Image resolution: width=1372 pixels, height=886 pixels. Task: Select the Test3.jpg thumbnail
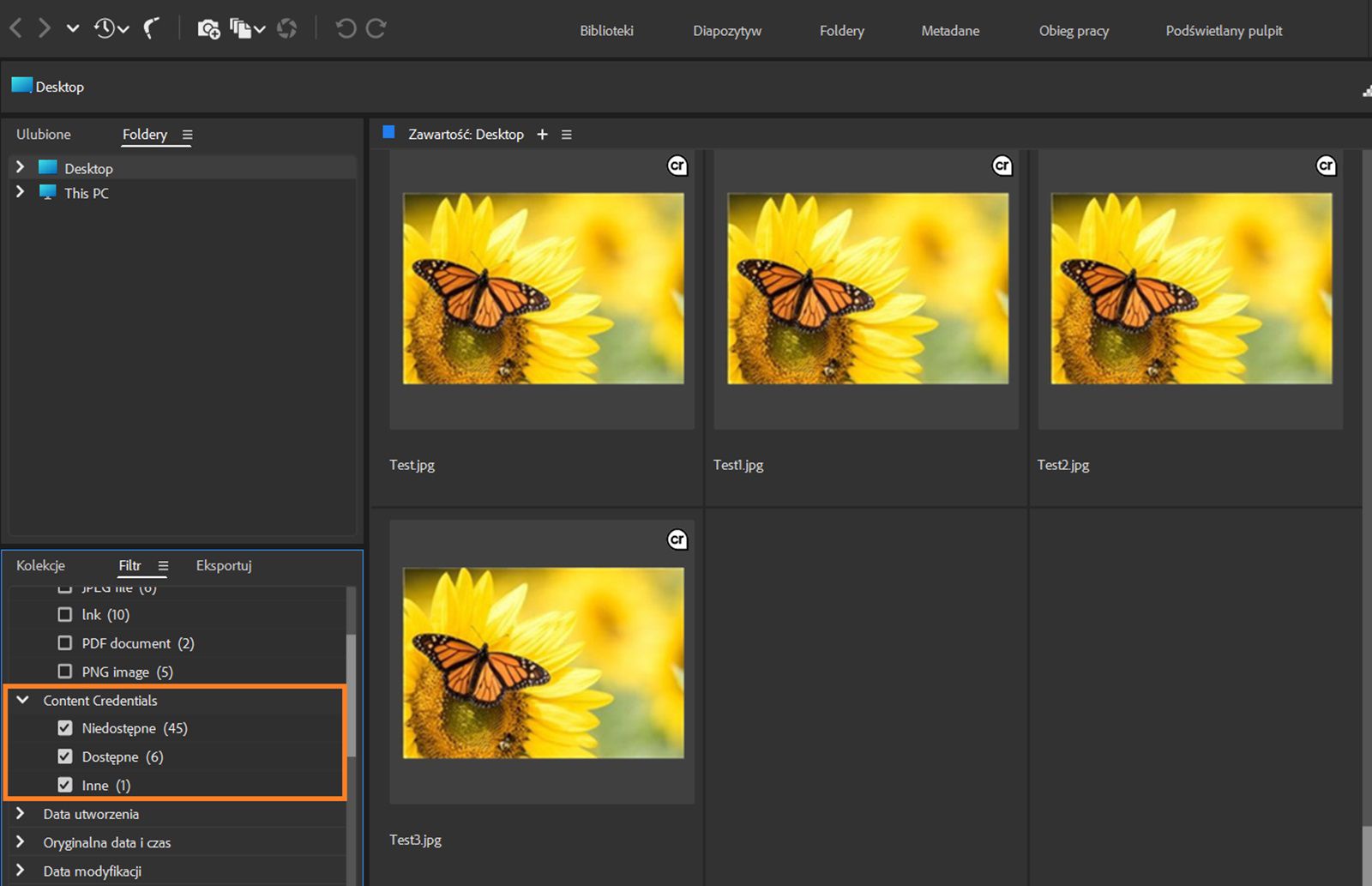point(543,663)
